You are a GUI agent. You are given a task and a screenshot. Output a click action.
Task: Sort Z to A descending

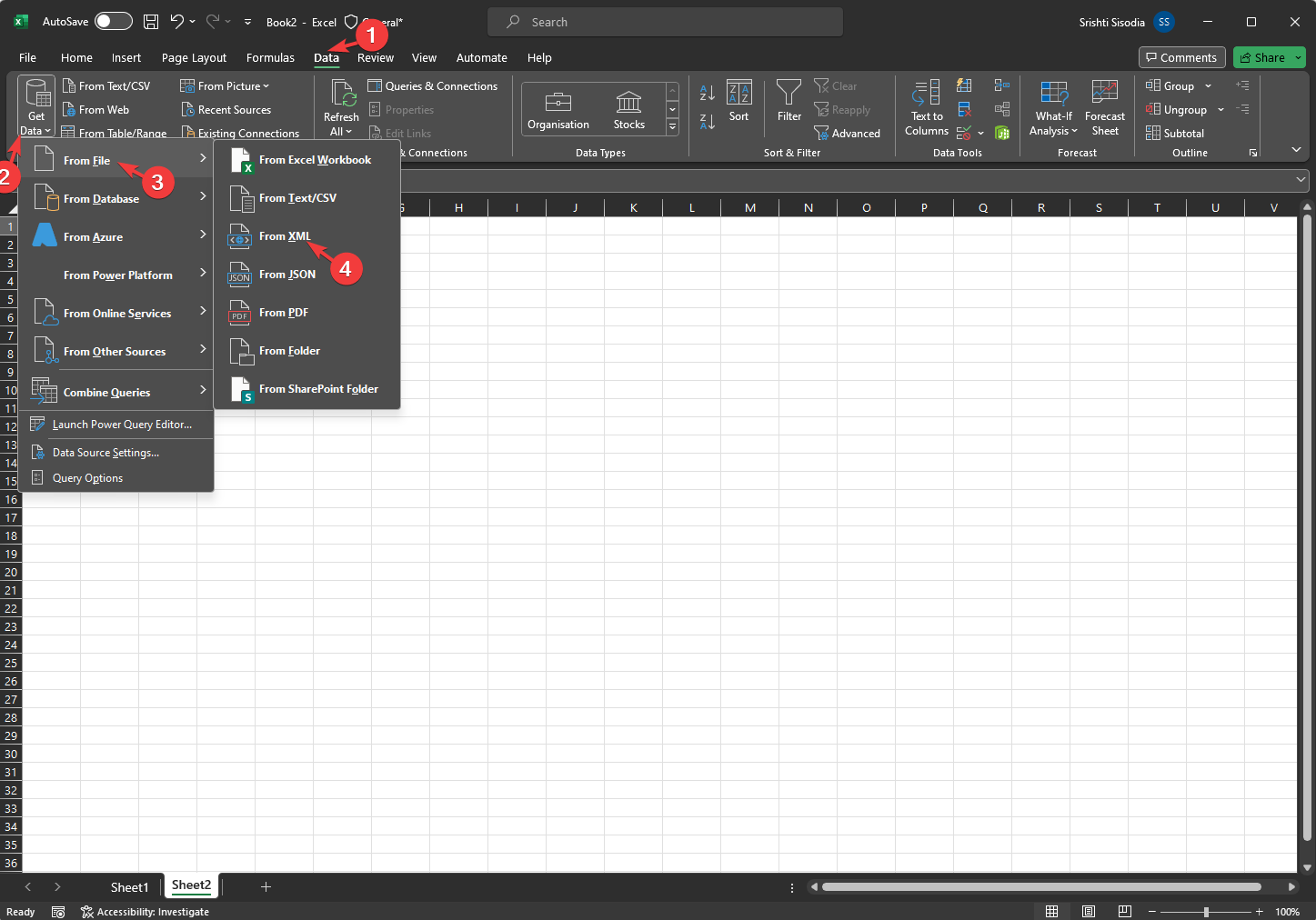coord(708,121)
